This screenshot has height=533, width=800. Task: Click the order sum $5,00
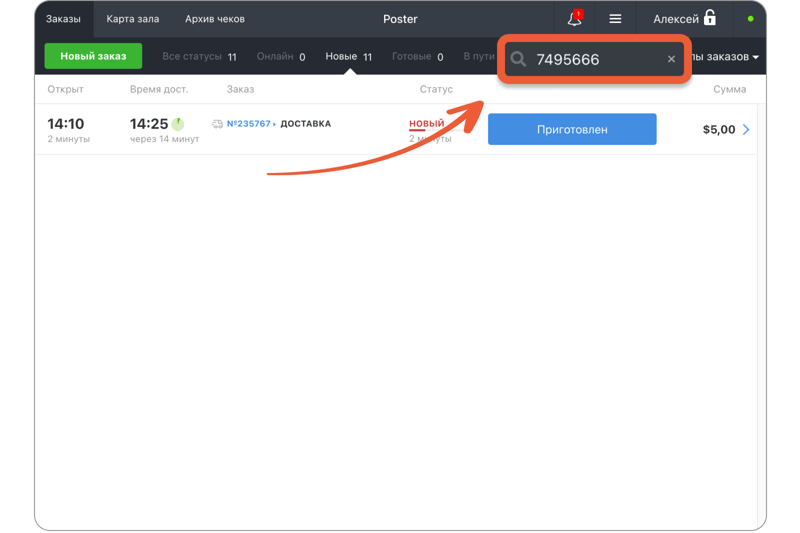tap(719, 130)
